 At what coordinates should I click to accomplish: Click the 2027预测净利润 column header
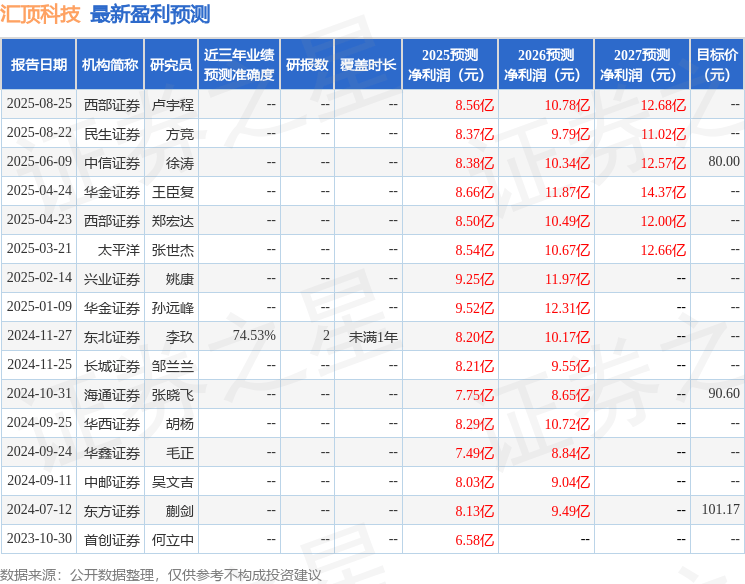641,64
